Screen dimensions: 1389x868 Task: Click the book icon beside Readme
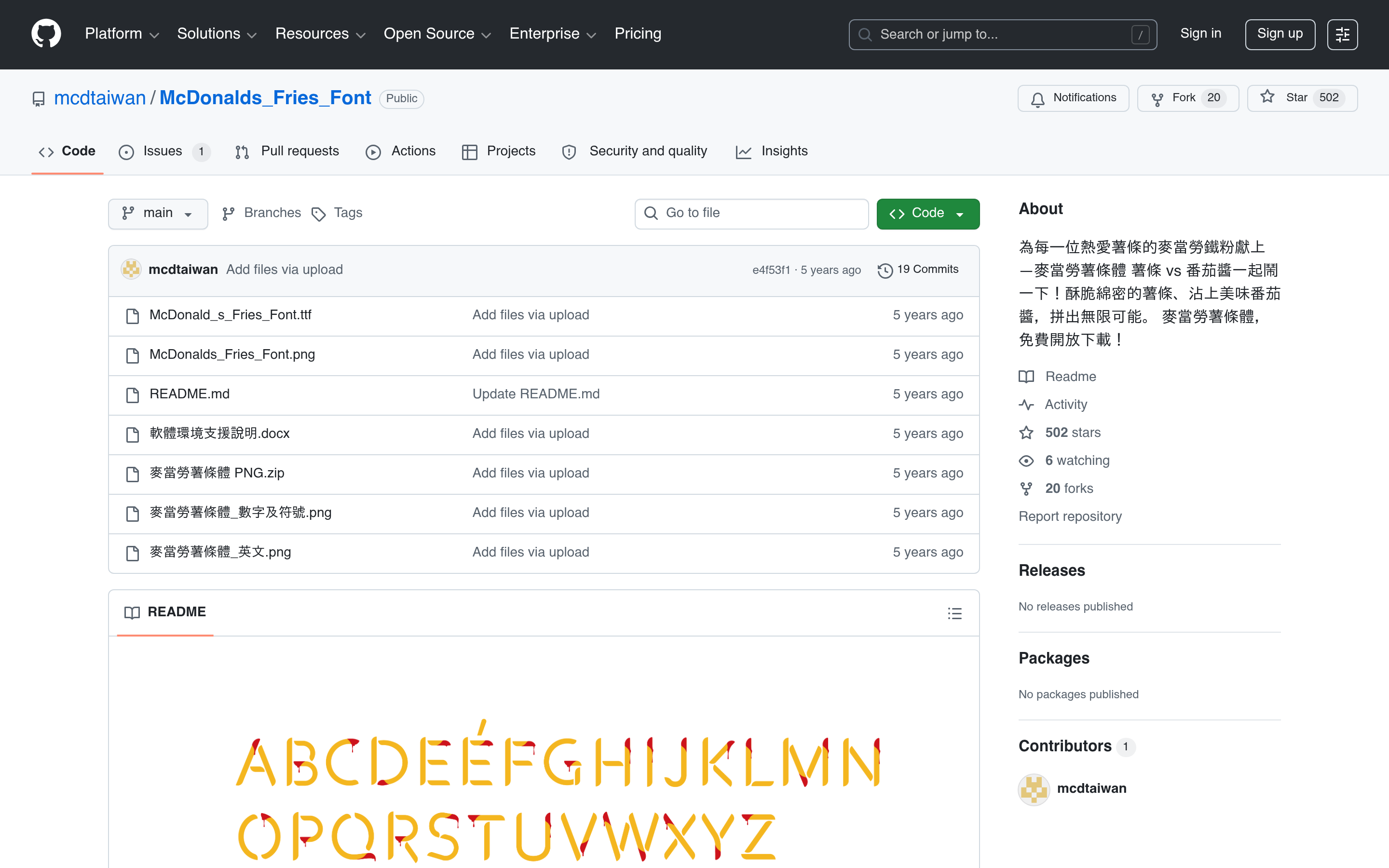pos(1026,377)
